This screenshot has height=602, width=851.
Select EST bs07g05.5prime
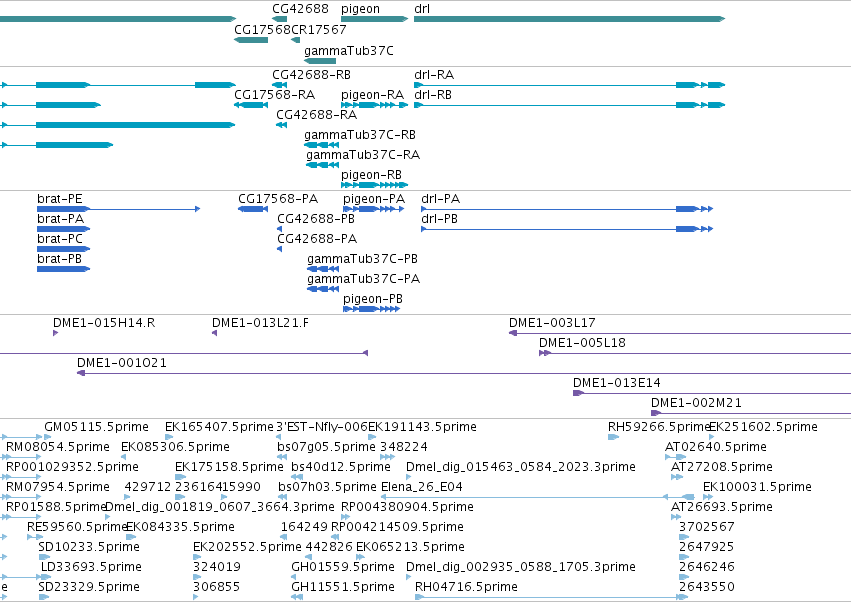point(326,447)
